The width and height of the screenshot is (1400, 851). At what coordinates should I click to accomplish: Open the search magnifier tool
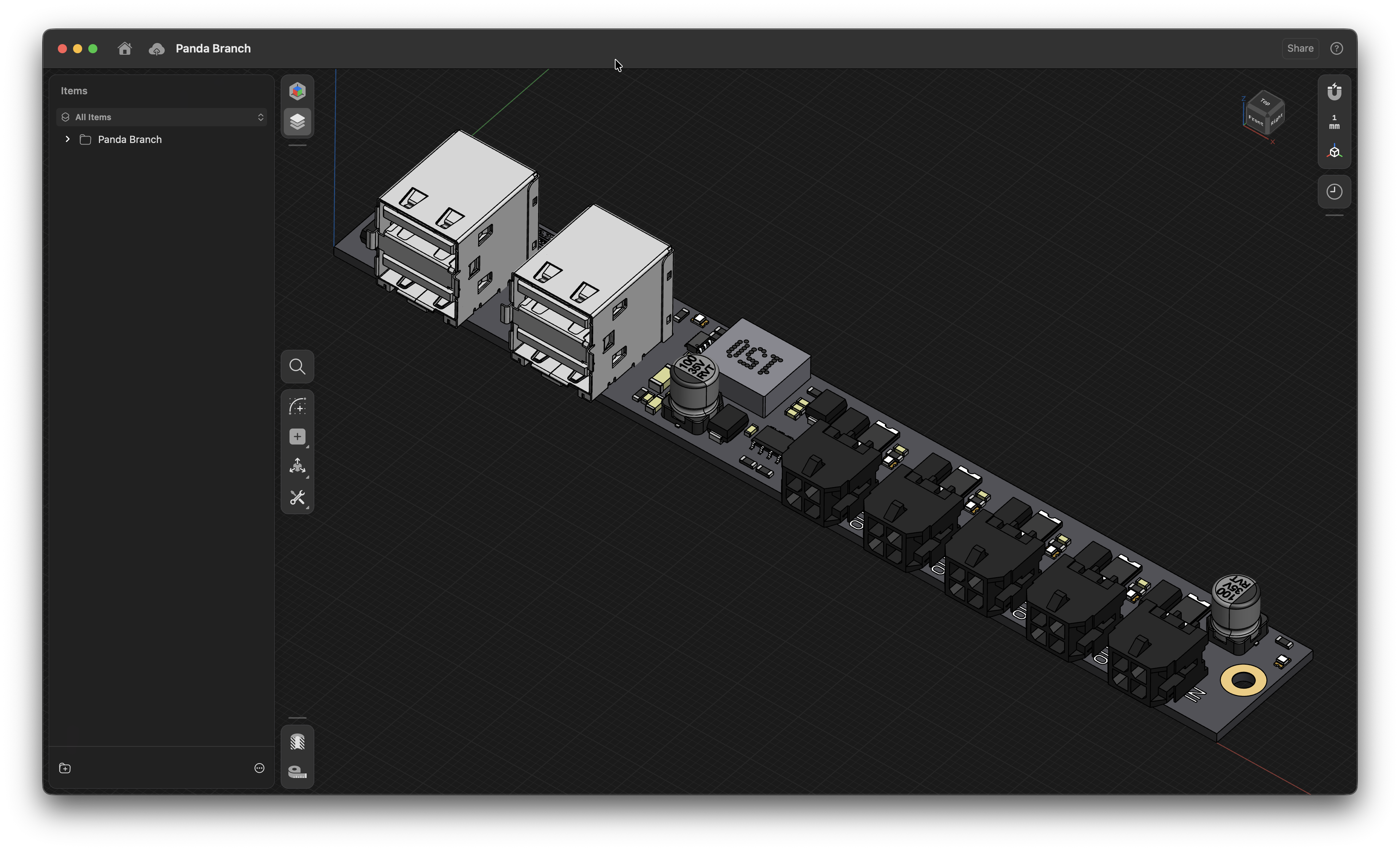(x=297, y=367)
